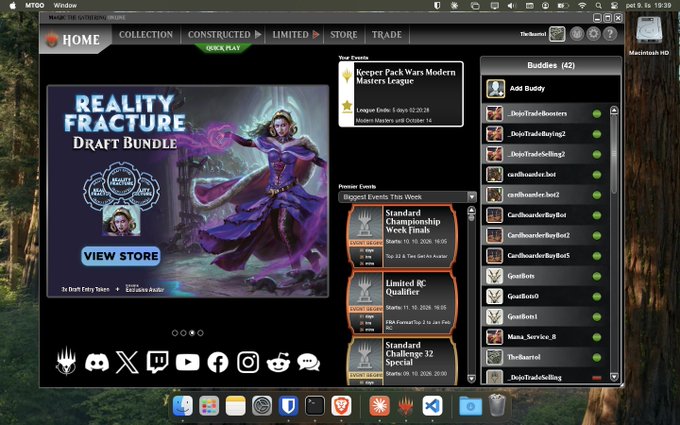Expand the arrow next to LIMITED
Viewport: 680px width, 425px height.
click(316, 34)
